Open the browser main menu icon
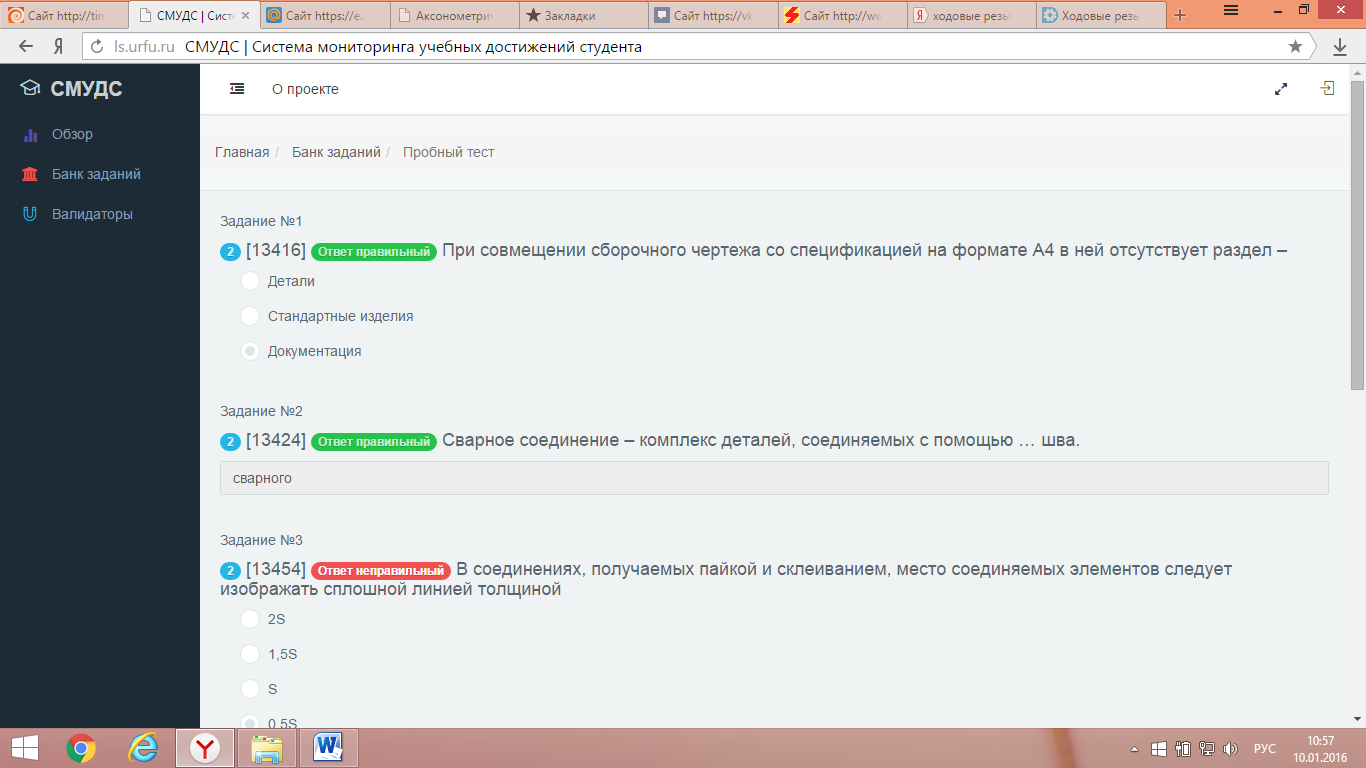 [x=1231, y=10]
